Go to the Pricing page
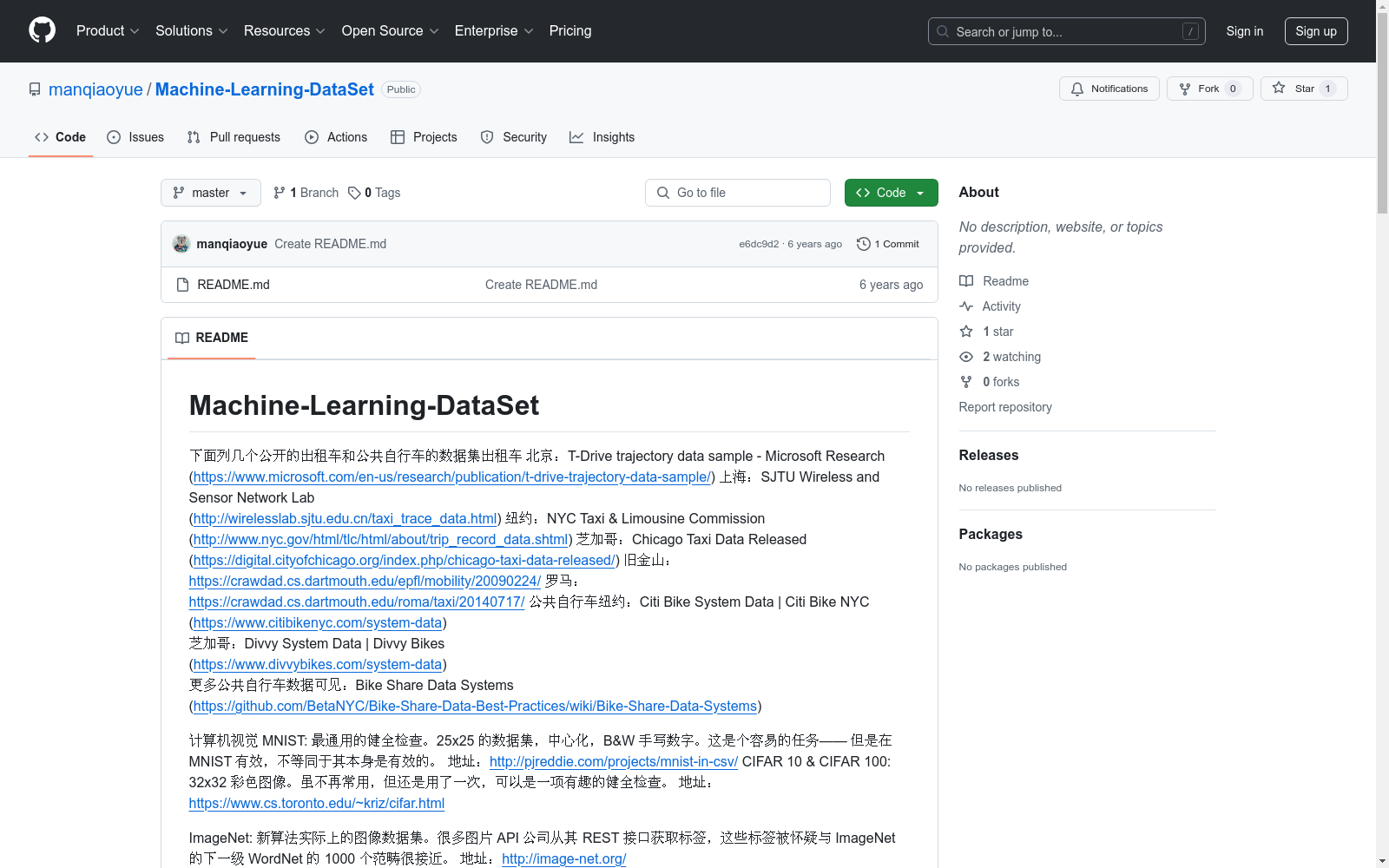Image resolution: width=1389 pixels, height=868 pixels. 570,30
